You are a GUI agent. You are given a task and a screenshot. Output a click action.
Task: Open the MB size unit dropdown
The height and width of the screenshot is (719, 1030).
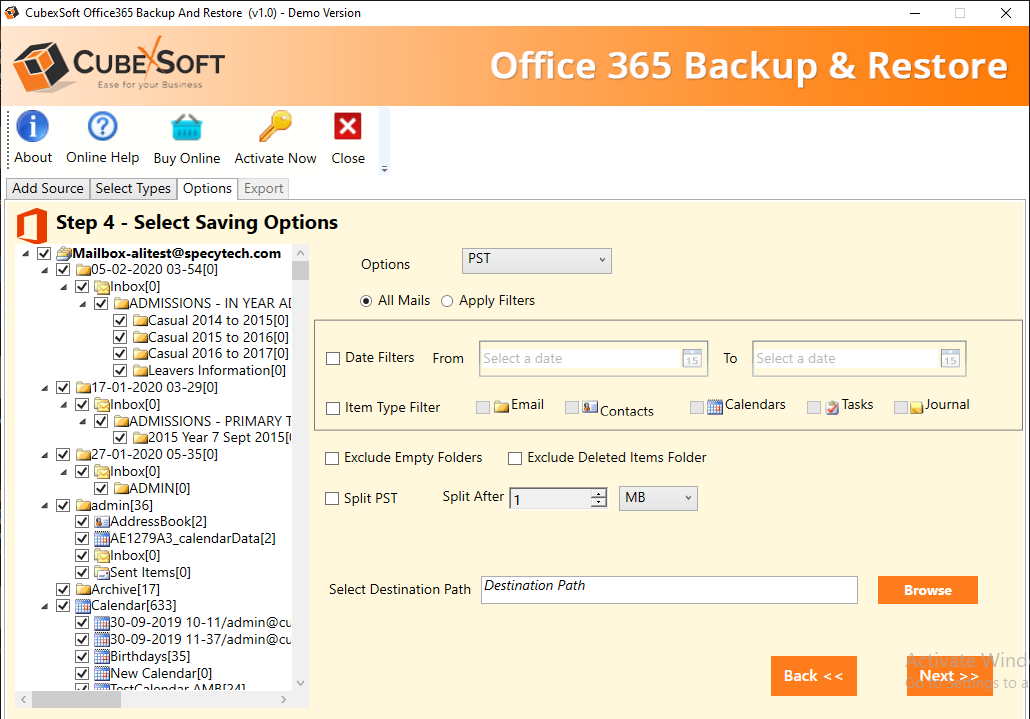point(658,498)
